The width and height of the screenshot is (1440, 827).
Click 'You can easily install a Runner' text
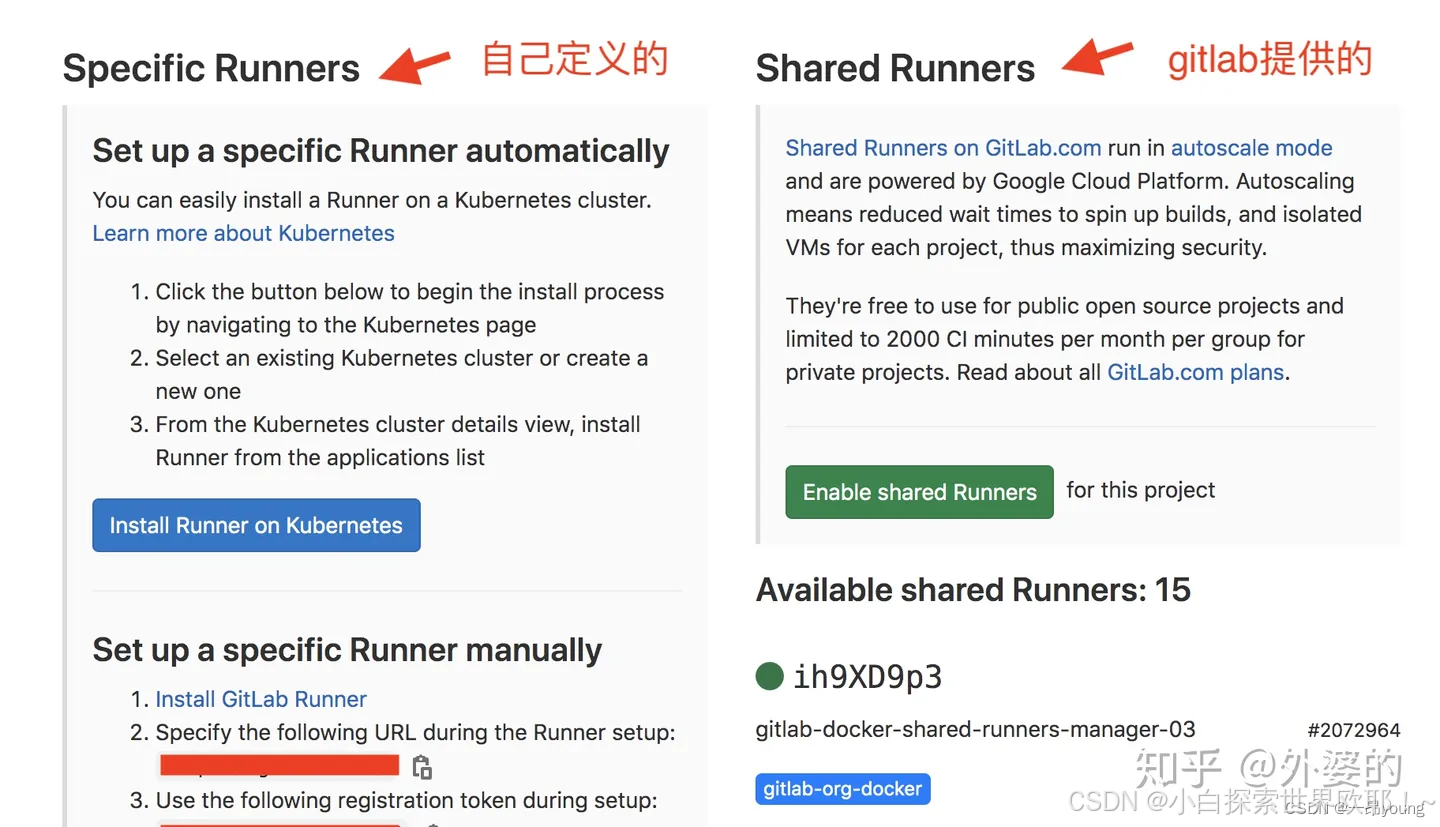(372, 200)
